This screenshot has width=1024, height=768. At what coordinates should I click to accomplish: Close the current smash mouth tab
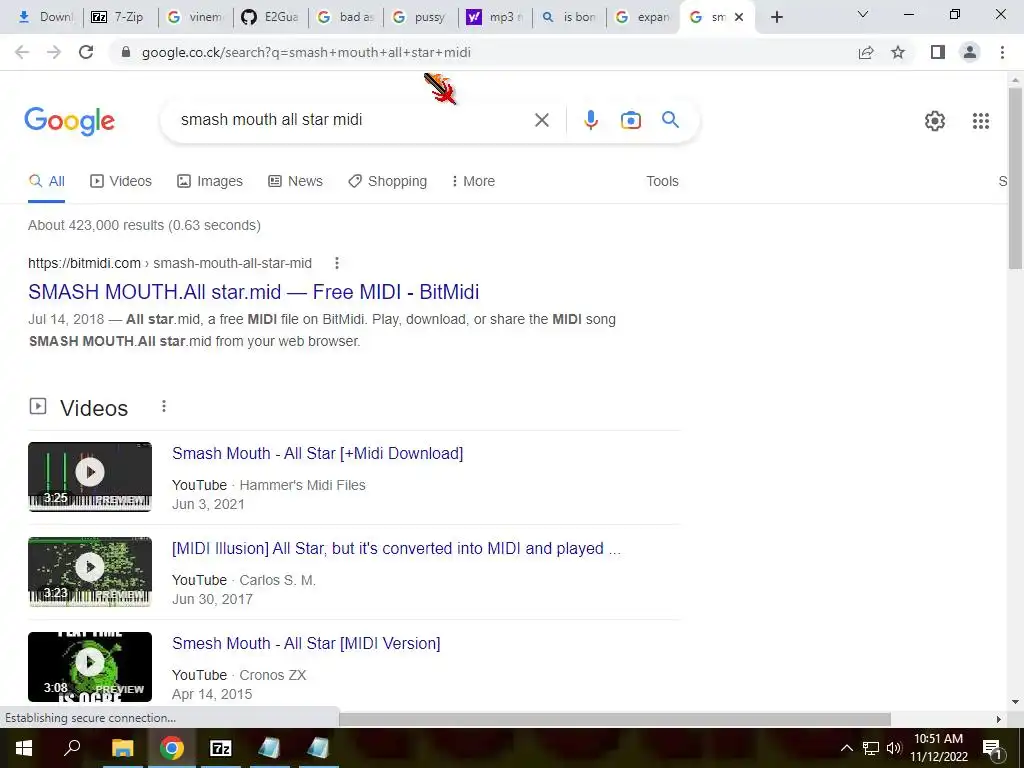(739, 17)
